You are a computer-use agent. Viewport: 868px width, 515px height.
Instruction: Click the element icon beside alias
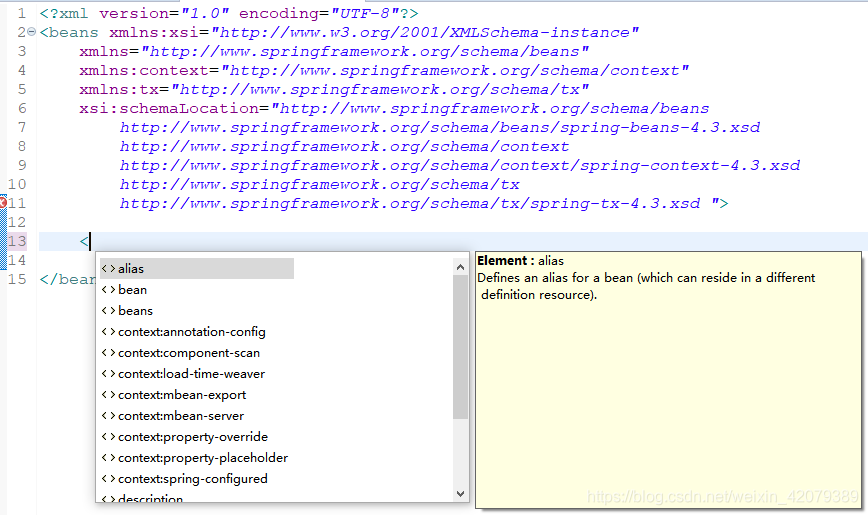[108, 269]
